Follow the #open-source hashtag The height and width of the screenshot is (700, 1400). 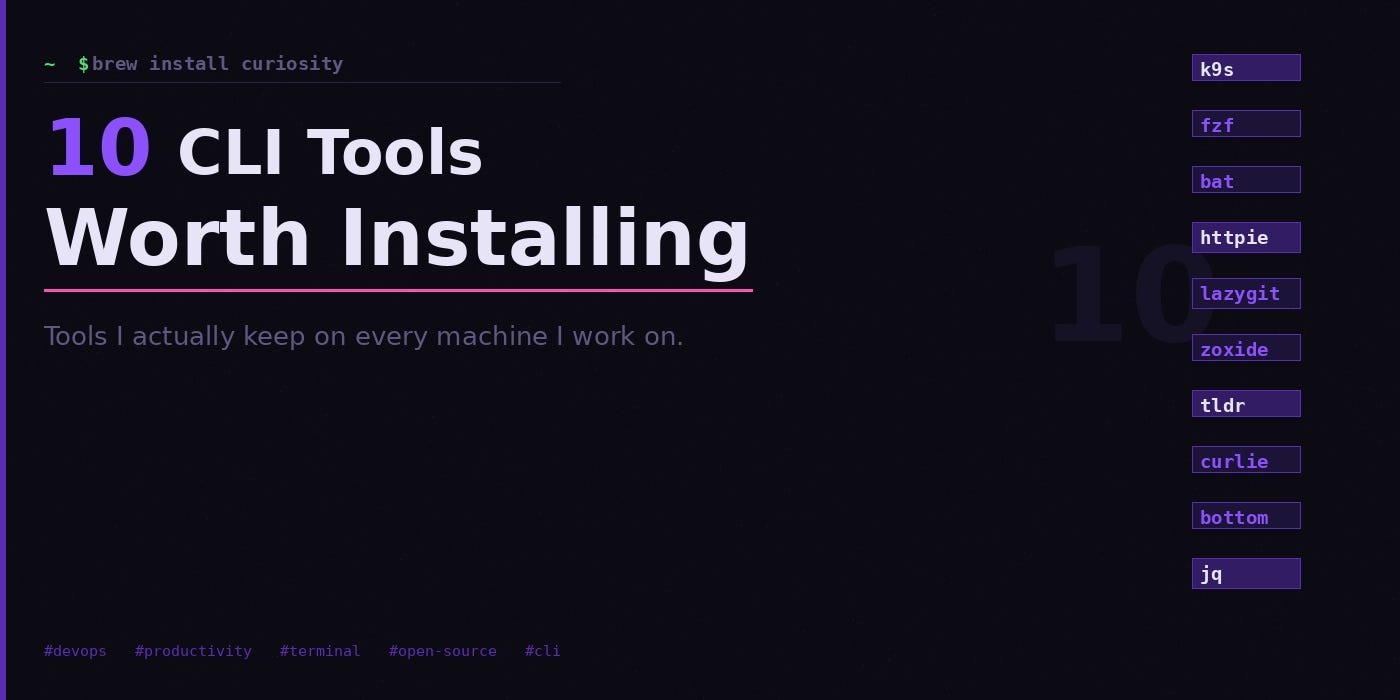443,651
